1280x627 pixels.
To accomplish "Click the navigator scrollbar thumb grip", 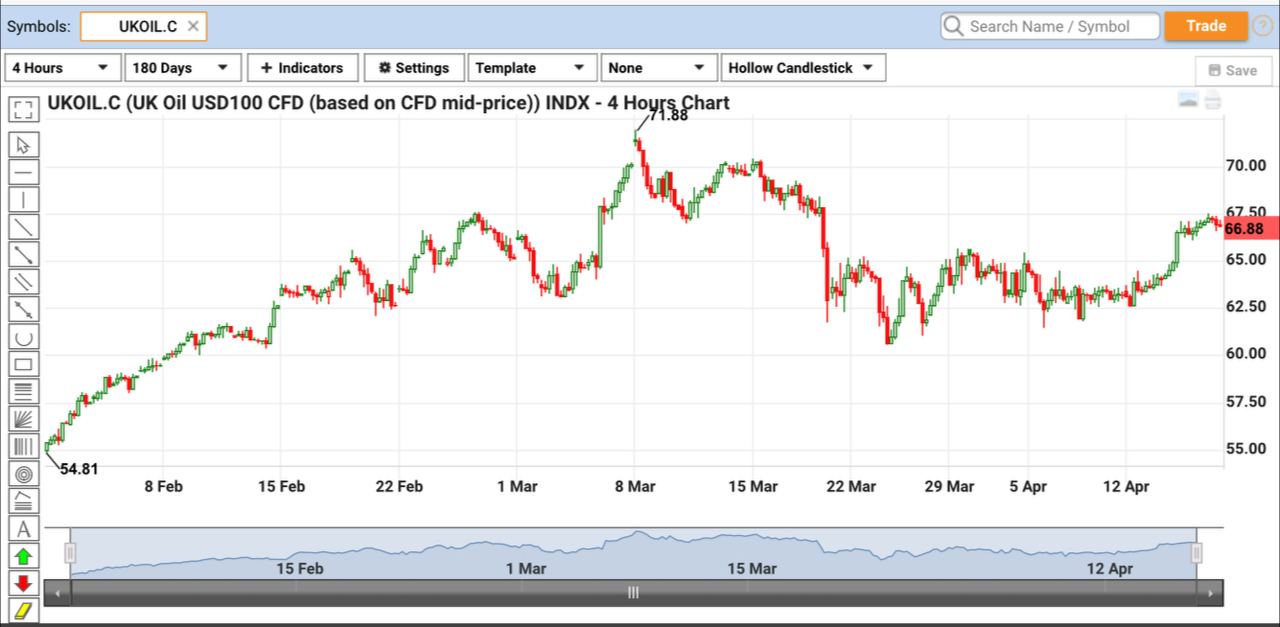I will [633, 593].
